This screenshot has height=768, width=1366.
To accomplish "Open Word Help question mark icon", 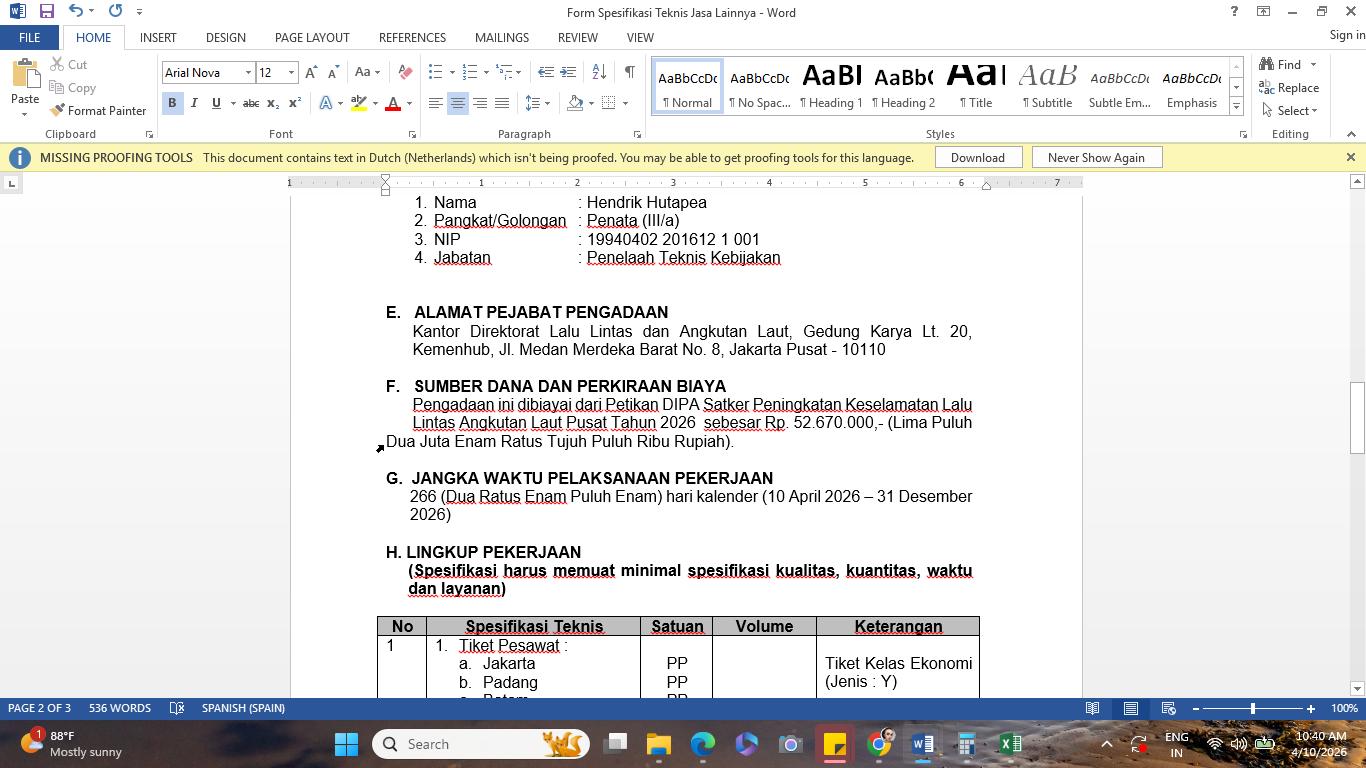I will click(1234, 12).
